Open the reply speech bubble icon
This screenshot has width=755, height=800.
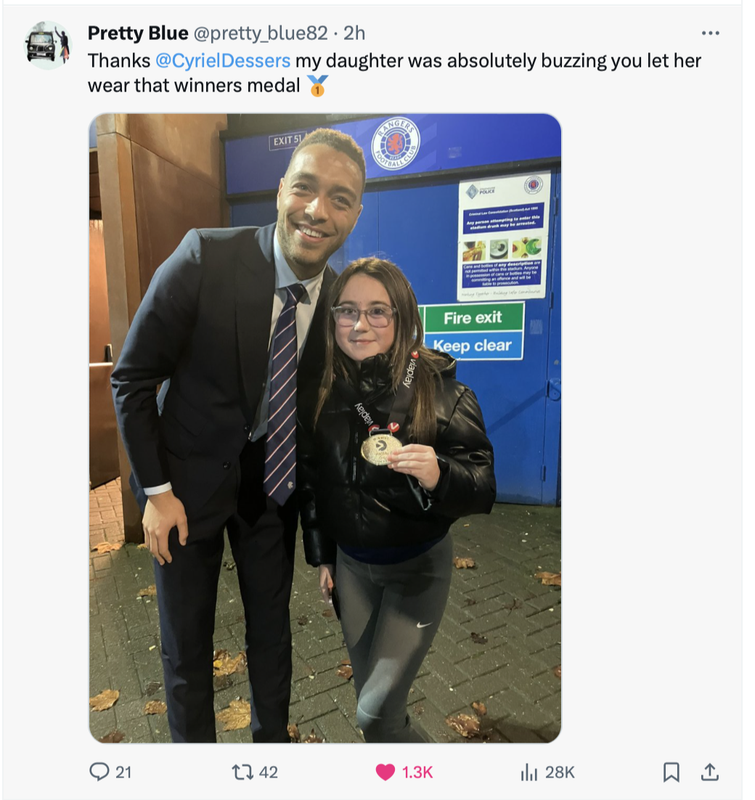click(99, 771)
